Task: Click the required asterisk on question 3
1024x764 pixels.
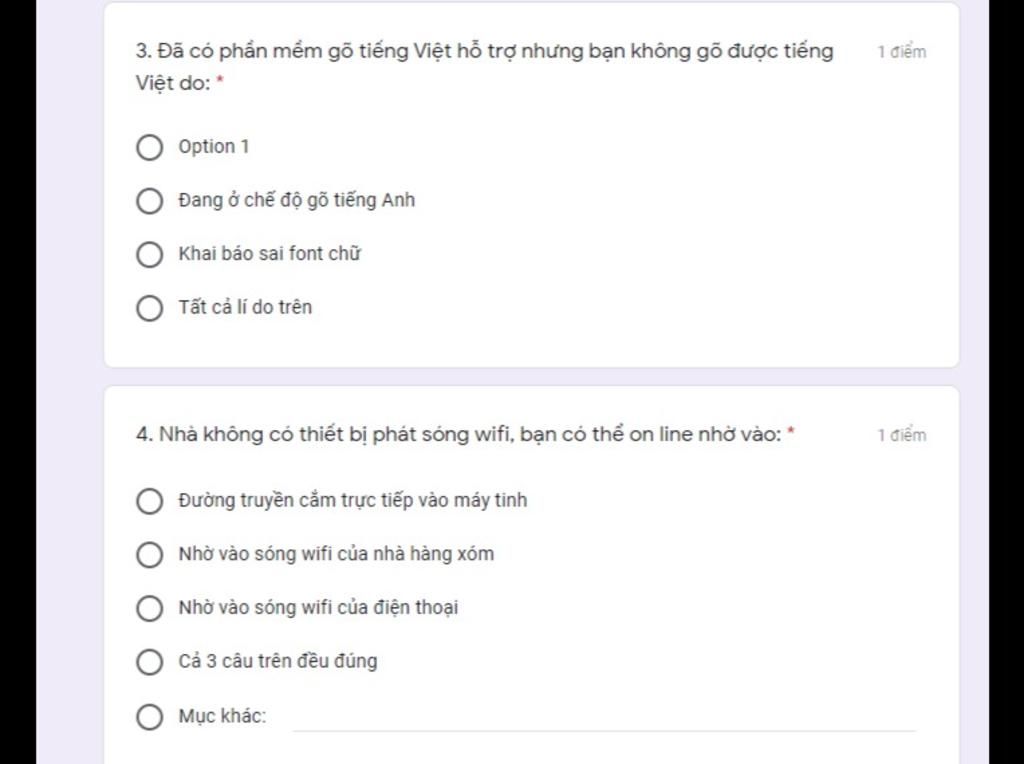Action: point(220,82)
